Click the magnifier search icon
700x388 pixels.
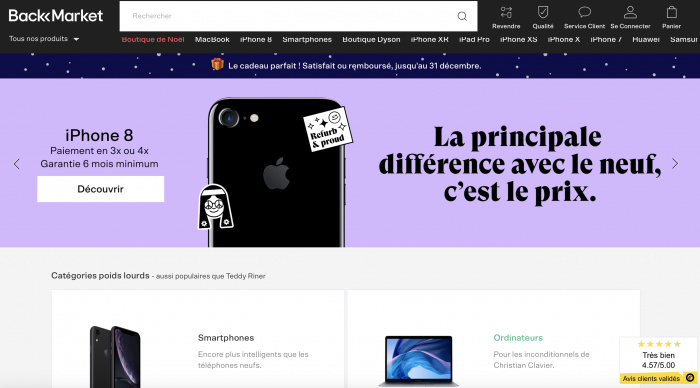click(x=462, y=17)
